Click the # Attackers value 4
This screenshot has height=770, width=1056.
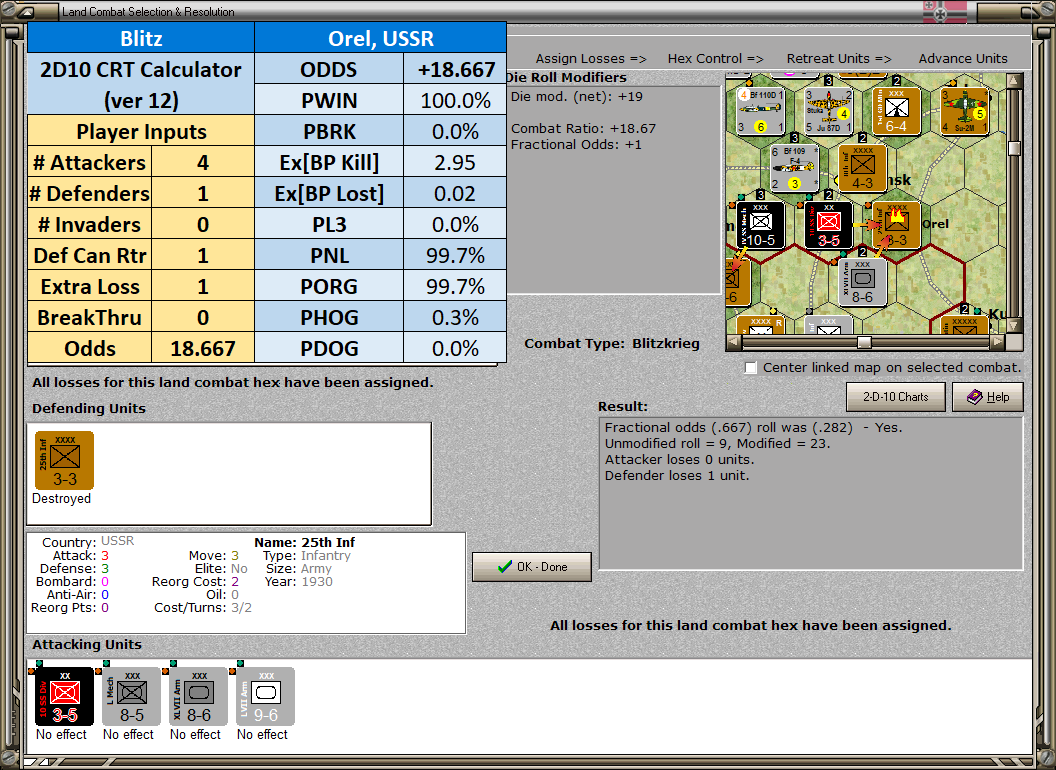pos(203,162)
